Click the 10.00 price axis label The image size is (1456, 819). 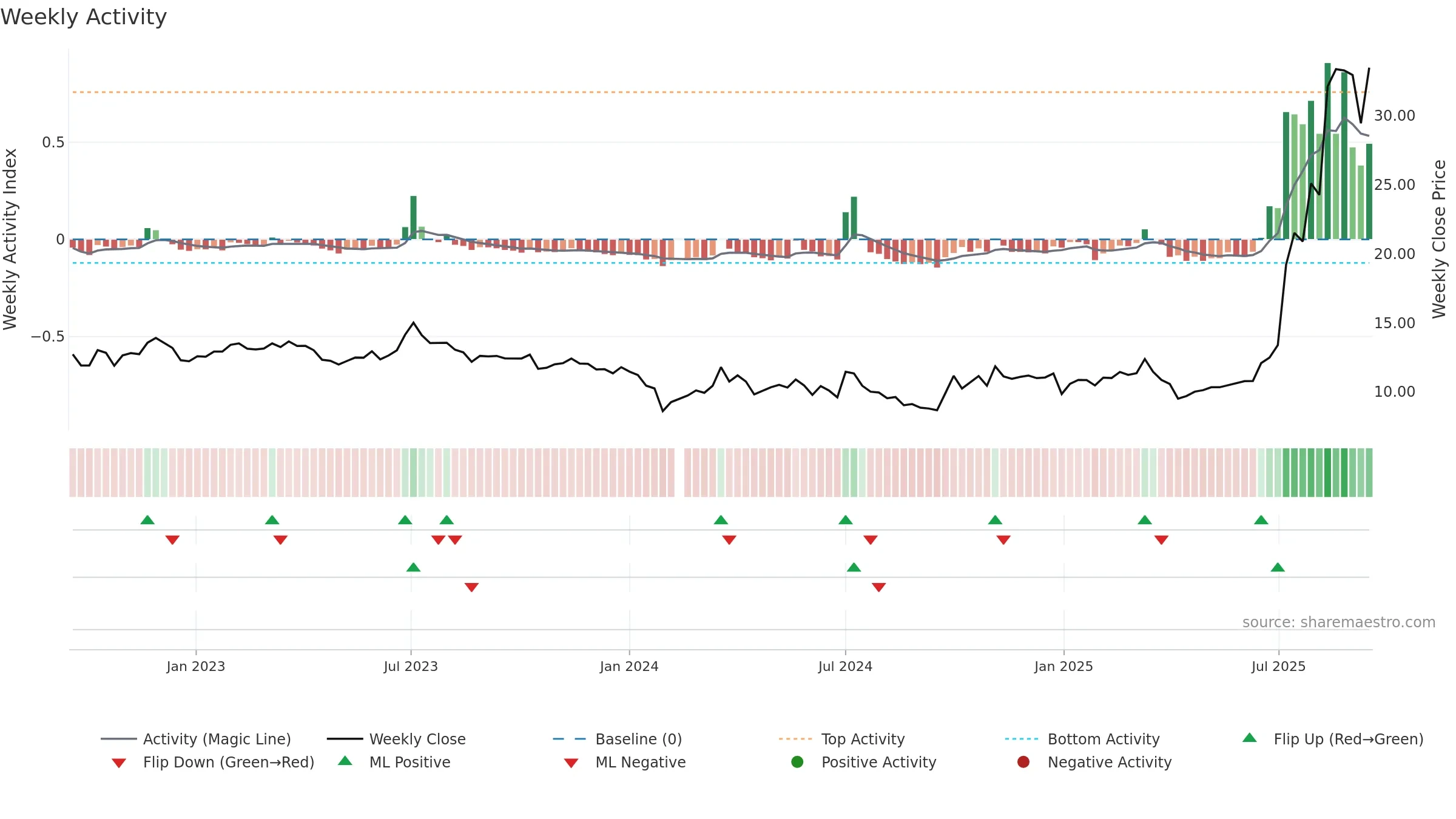(1395, 391)
